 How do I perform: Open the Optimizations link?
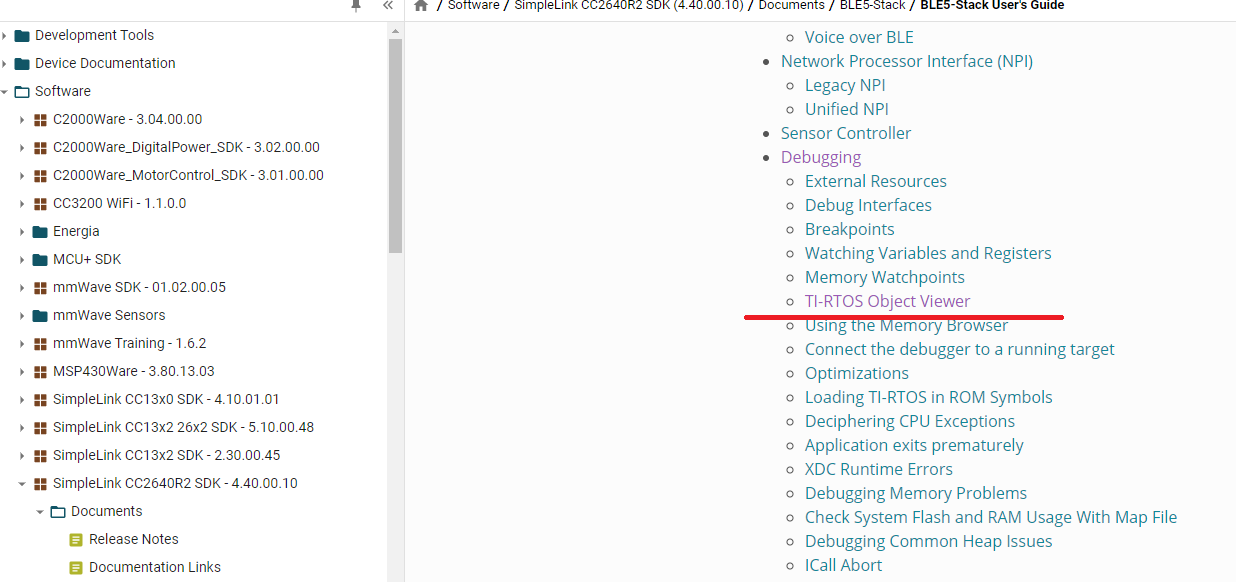[x=857, y=373]
